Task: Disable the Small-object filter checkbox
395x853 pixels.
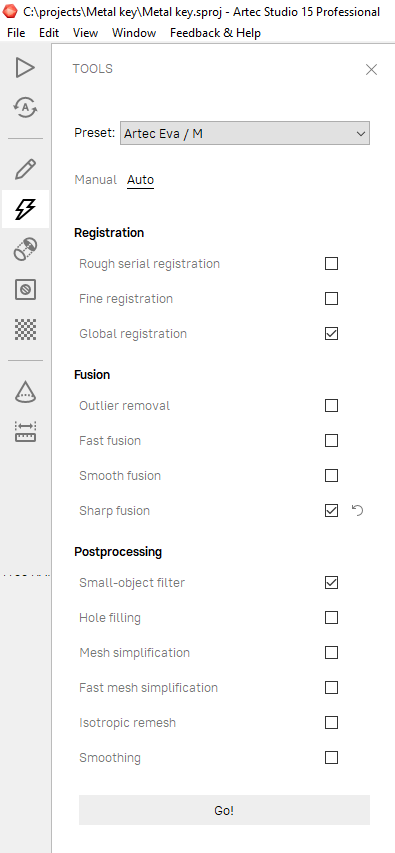Action: tap(331, 583)
